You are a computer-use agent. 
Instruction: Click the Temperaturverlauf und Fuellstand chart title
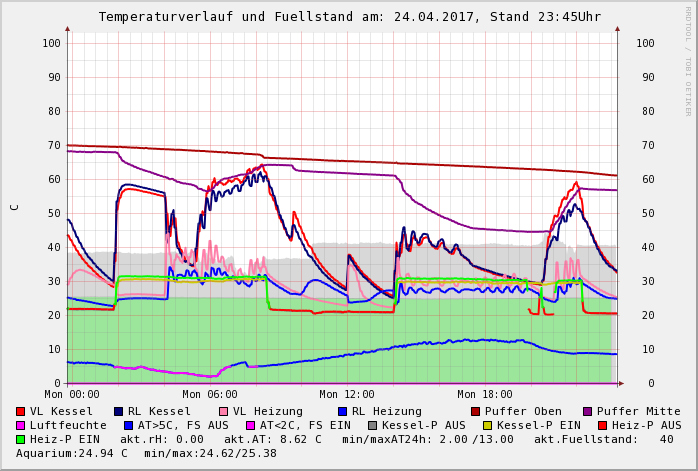[x=349, y=17]
